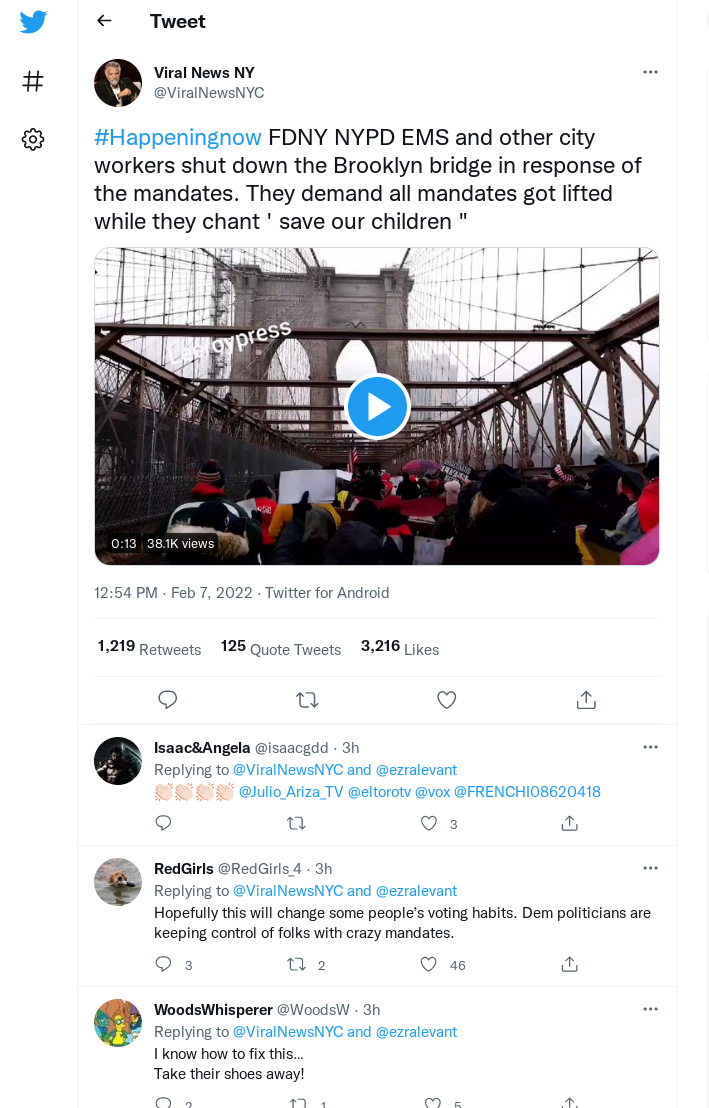Go back using the arrow beside Tweet

coord(105,20)
